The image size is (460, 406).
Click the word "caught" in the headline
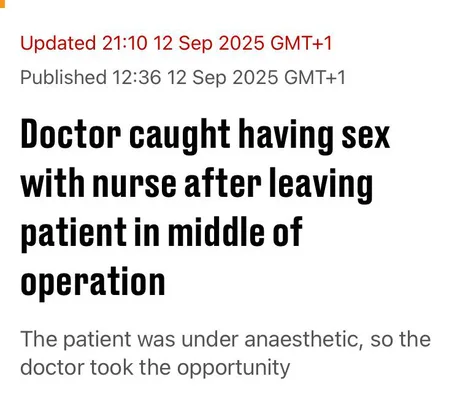tap(180, 136)
